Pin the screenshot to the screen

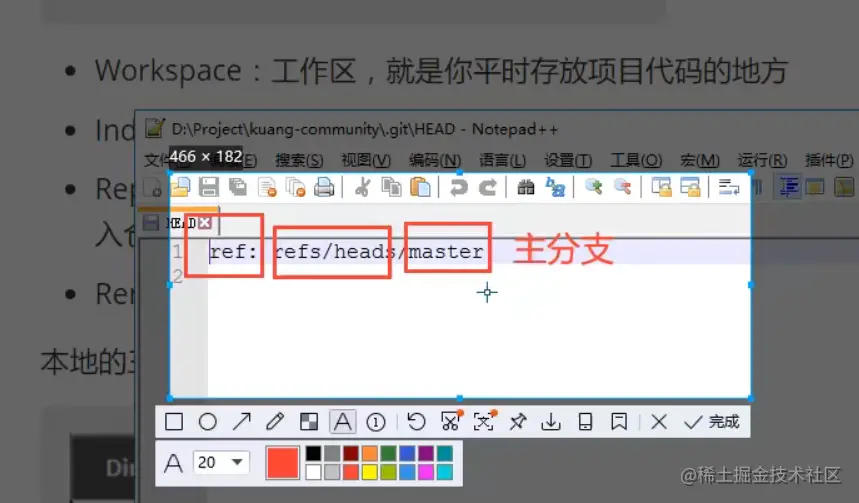pos(517,422)
